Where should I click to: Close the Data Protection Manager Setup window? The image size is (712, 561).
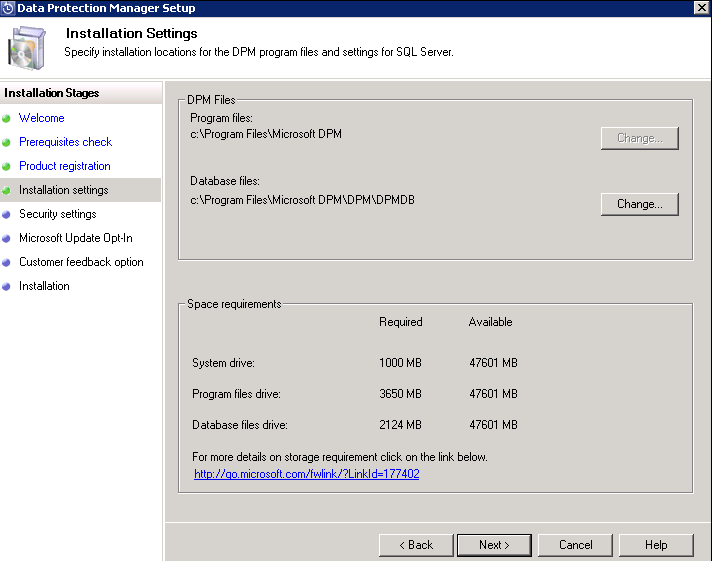[702, 8]
